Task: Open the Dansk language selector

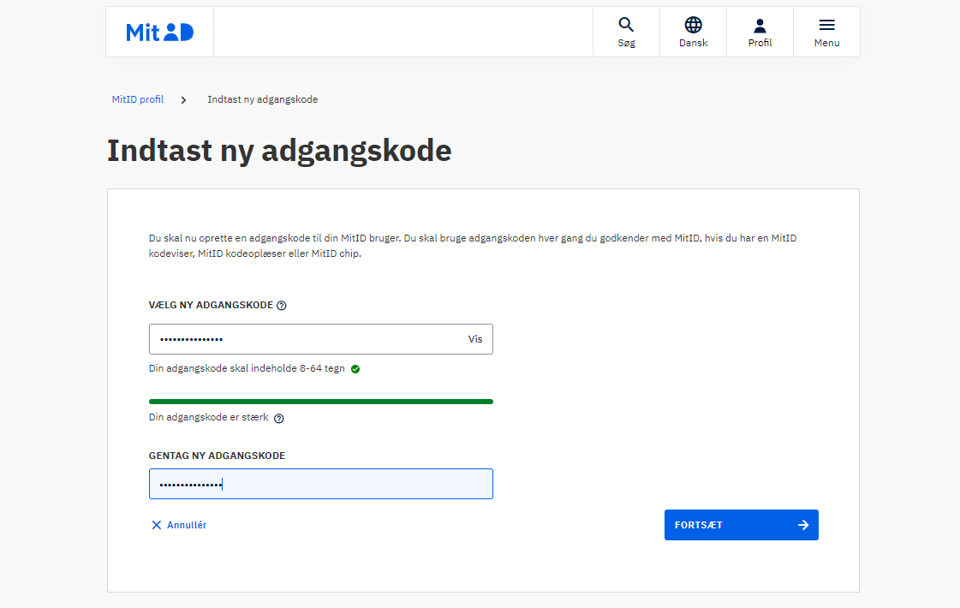Action: (x=693, y=43)
